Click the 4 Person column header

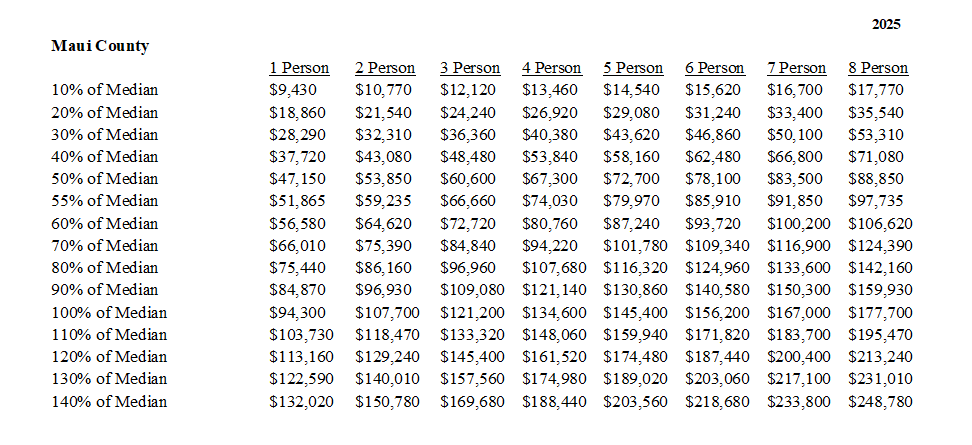click(552, 68)
